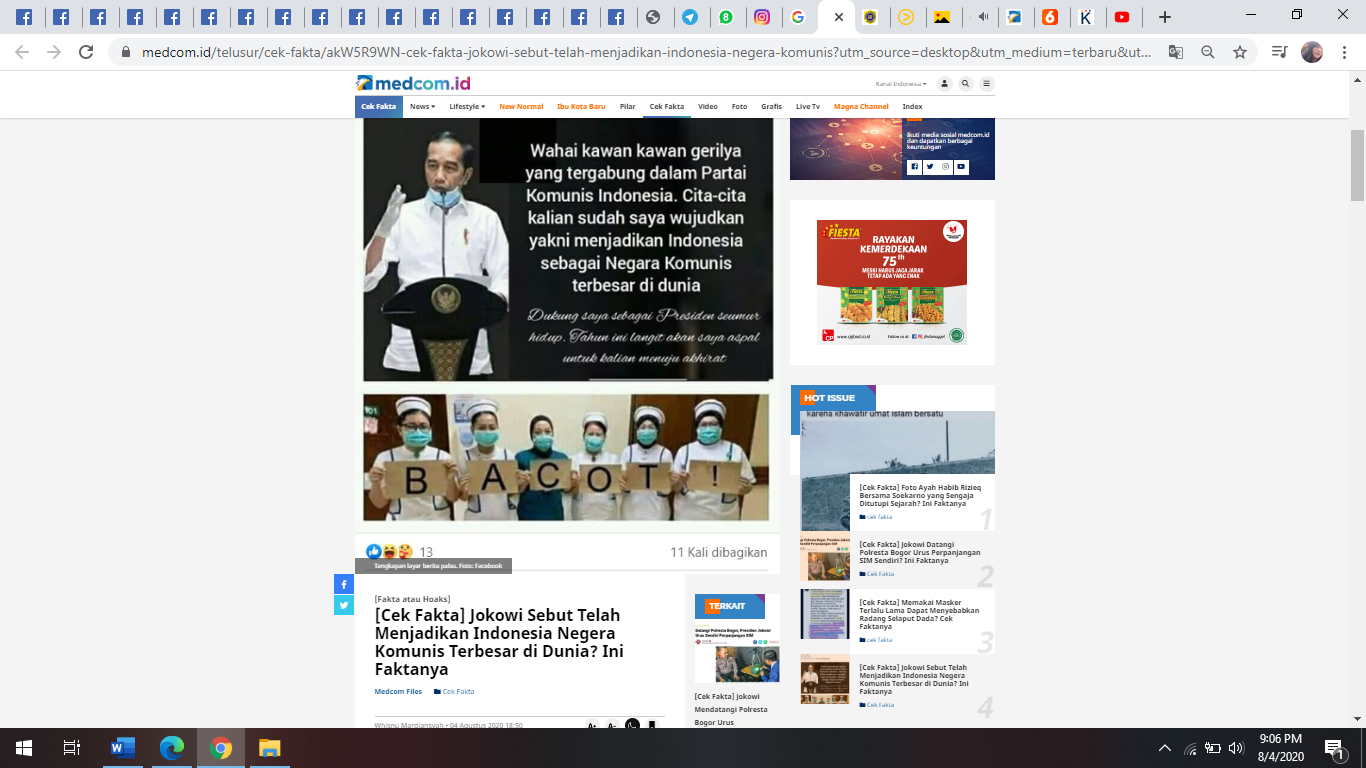1366x768 pixels.
Task: Click the Facebook reactions count 13
Action: tap(426, 552)
